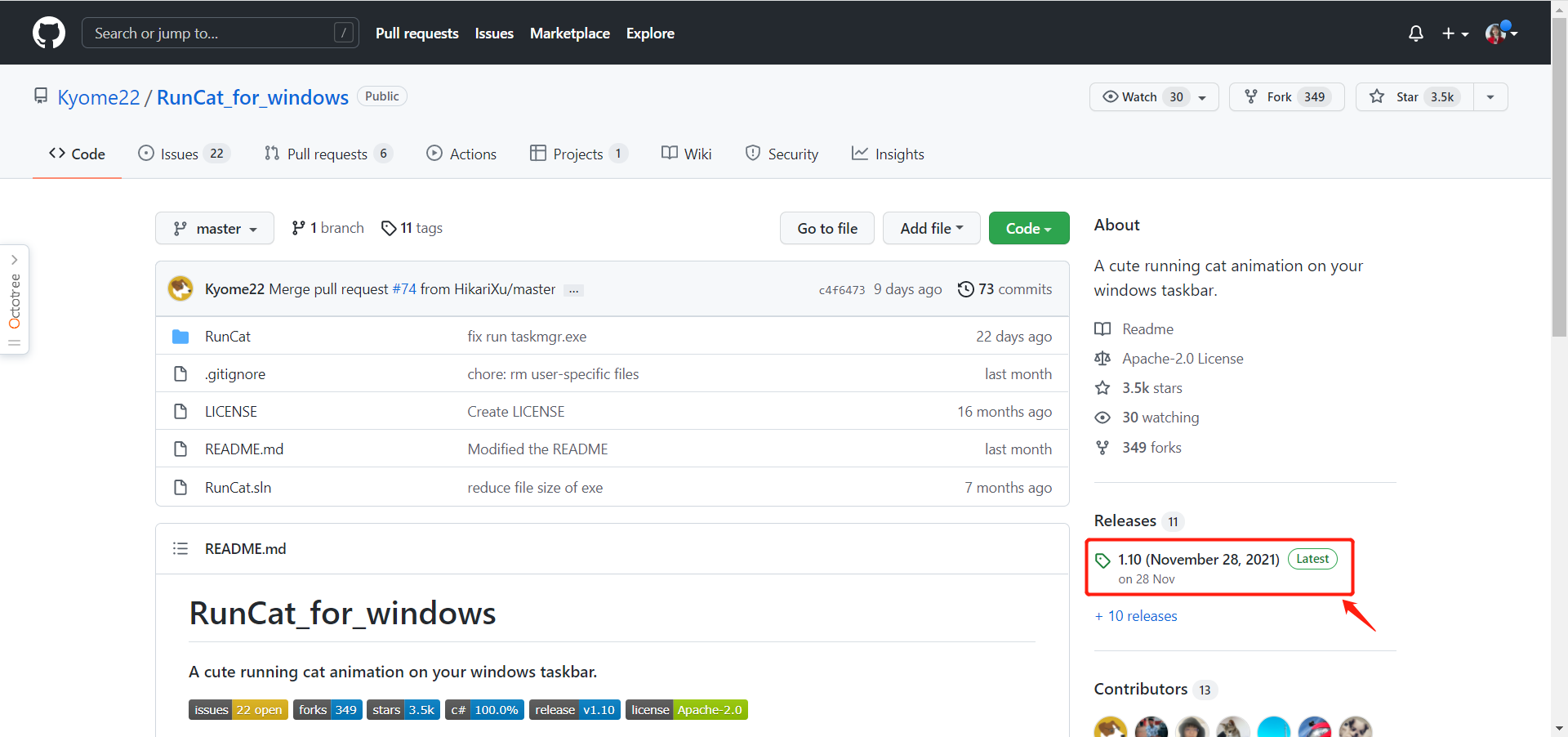Viewport: 1568px width, 737px height.
Task: Switch to the Pull requests tab
Action: coord(328,154)
